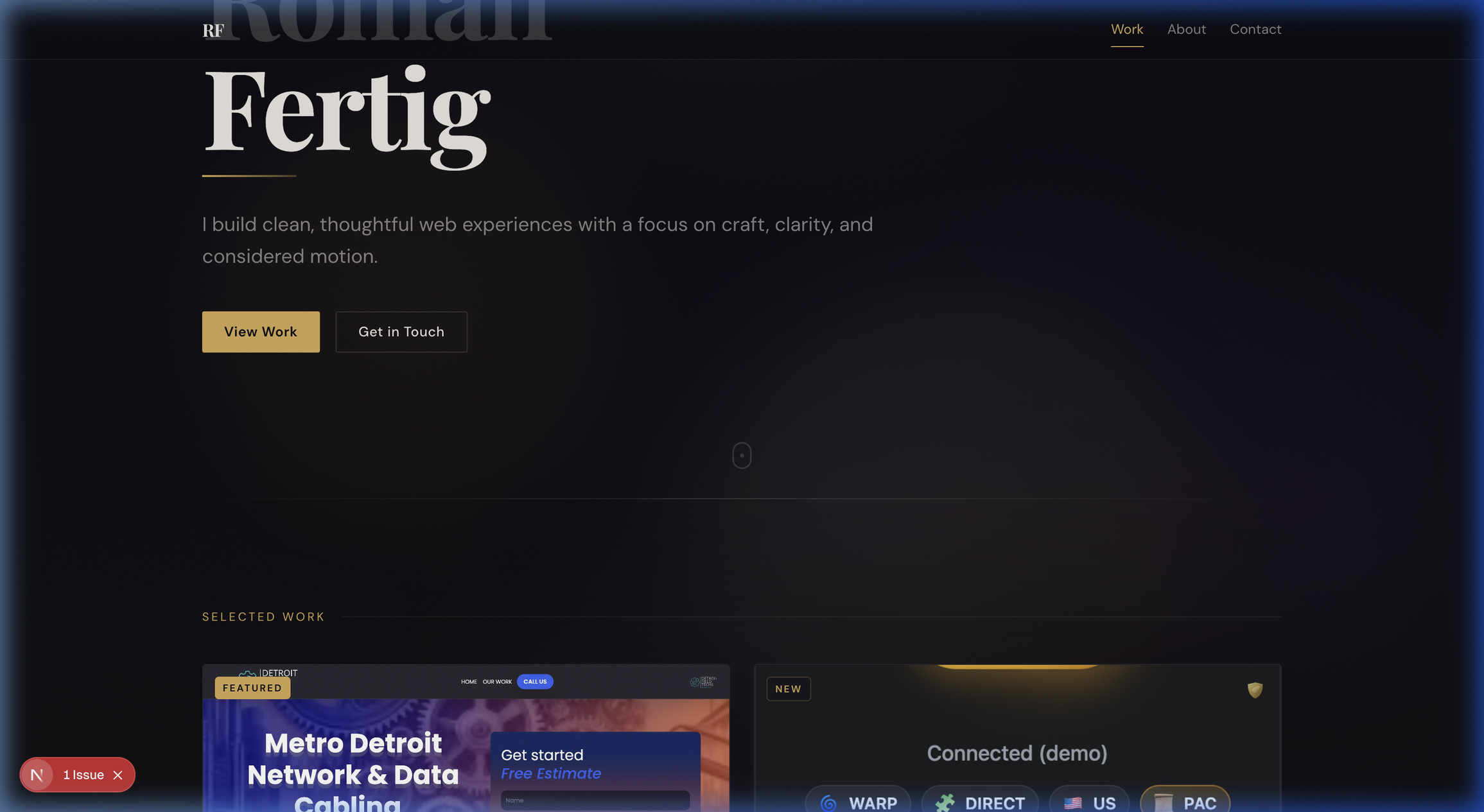The image size is (1484, 812).
Task: Click the PAC scroll icon
Action: 1163,803
